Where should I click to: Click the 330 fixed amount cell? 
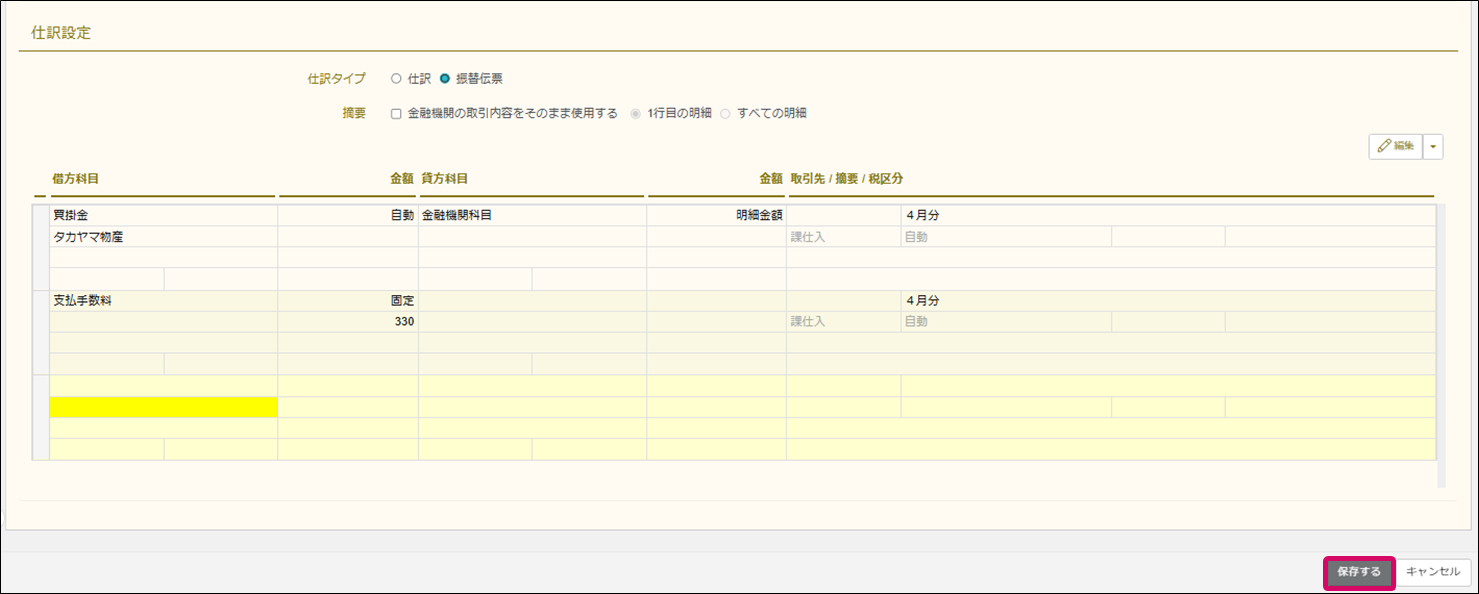click(x=347, y=322)
